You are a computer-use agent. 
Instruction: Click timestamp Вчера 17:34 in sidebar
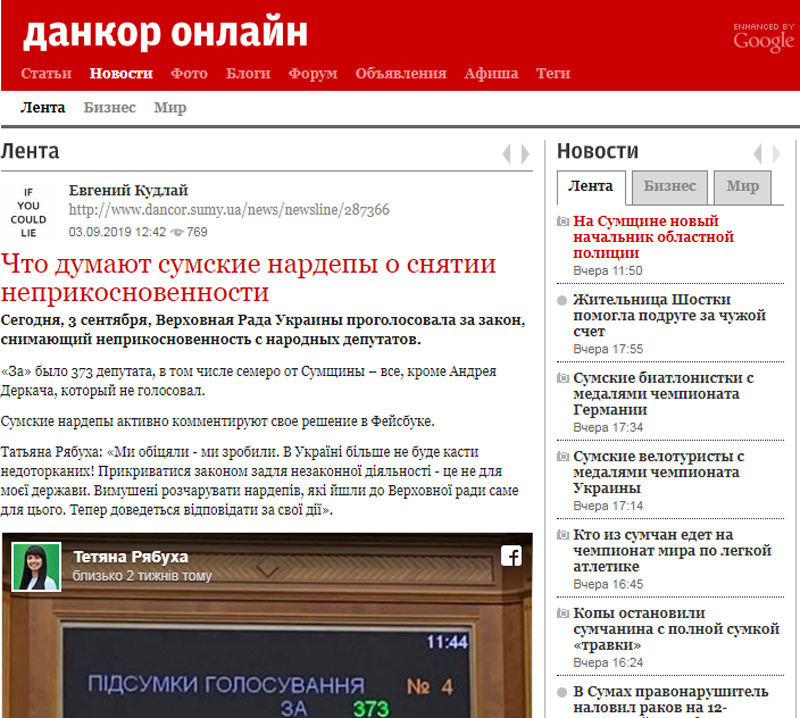click(608, 428)
